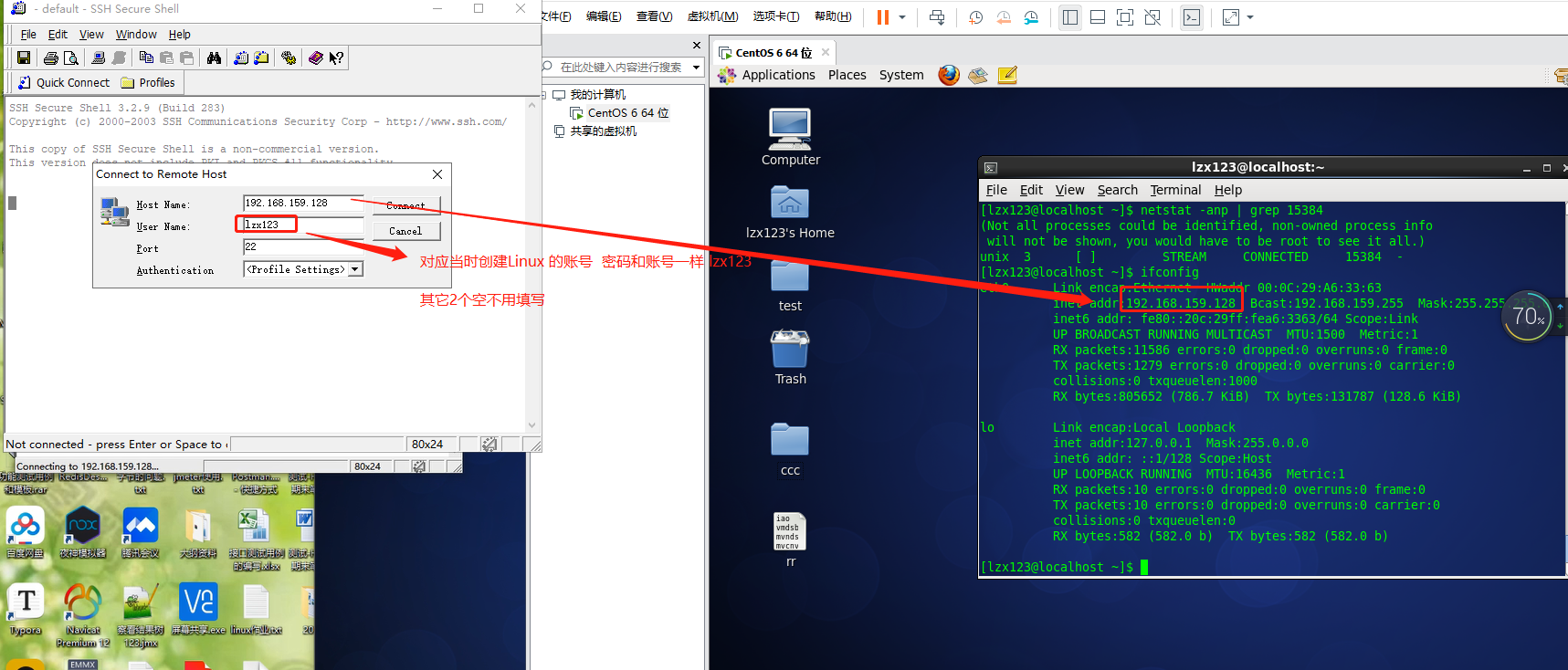
Task: Expand the stretch display dropdown arrow
Action: tap(1250, 17)
